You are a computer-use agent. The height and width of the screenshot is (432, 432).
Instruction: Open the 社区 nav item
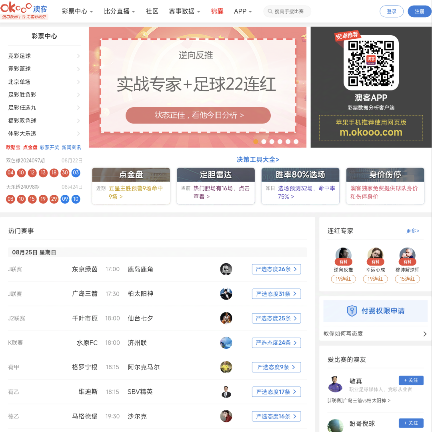click(x=152, y=11)
